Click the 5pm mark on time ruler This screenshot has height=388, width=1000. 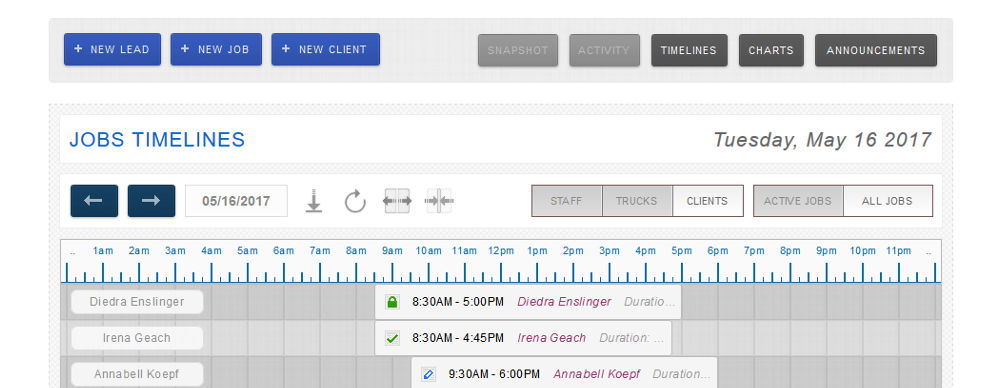click(681, 251)
